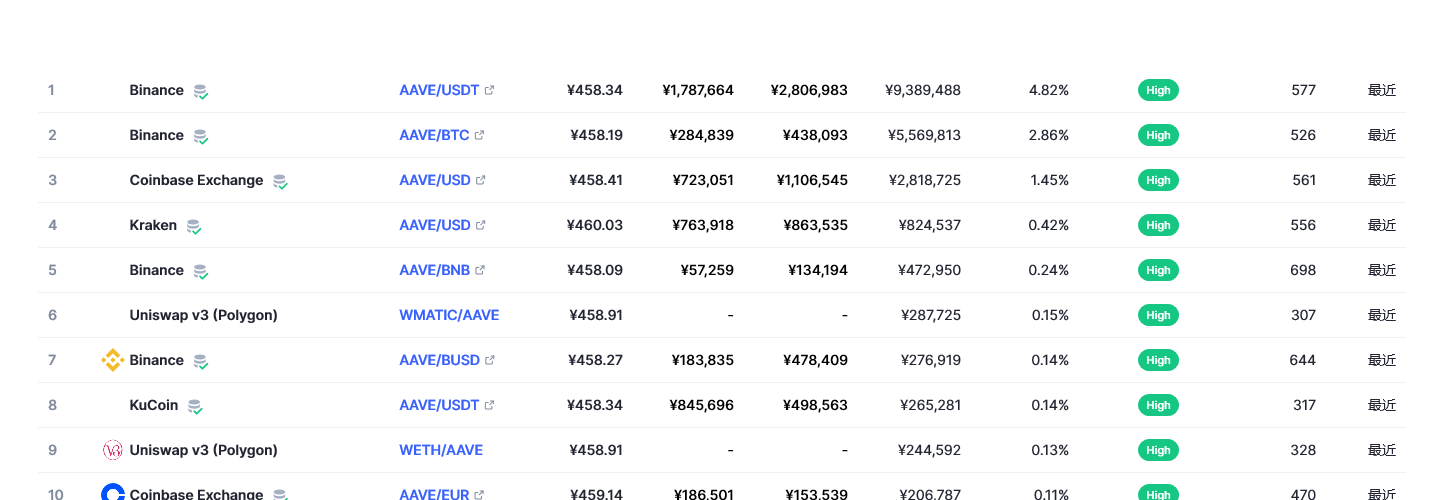Click the external link icon beside AAVE/BNB
This screenshot has width=1450, height=500.
[x=480, y=270]
